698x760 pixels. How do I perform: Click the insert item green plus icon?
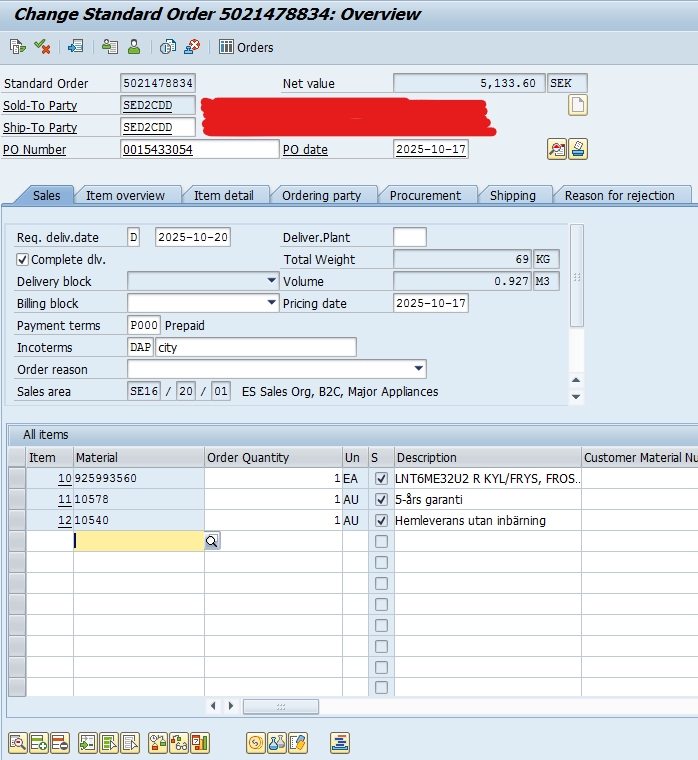[x=39, y=743]
